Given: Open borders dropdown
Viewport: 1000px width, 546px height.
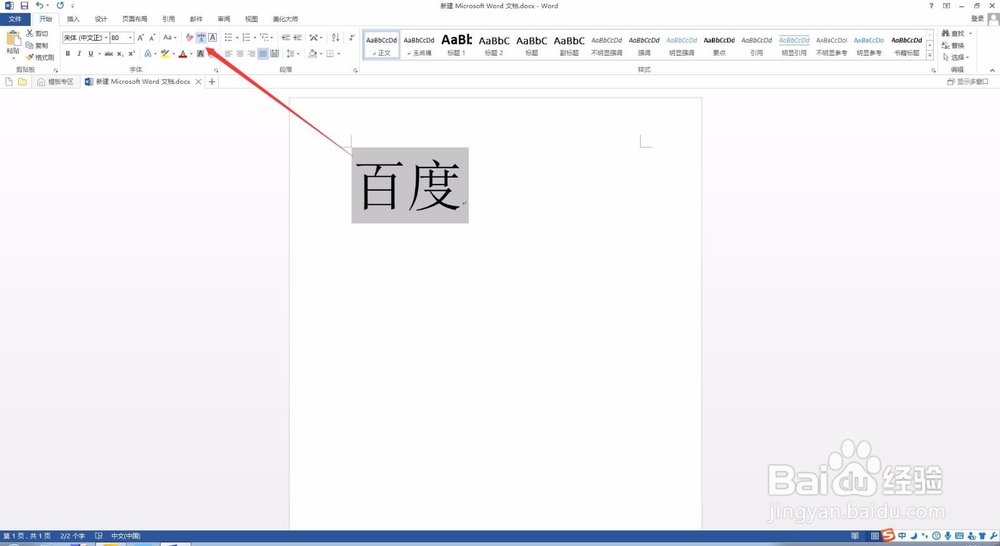Looking at the screenshot, I should (333, 54).
